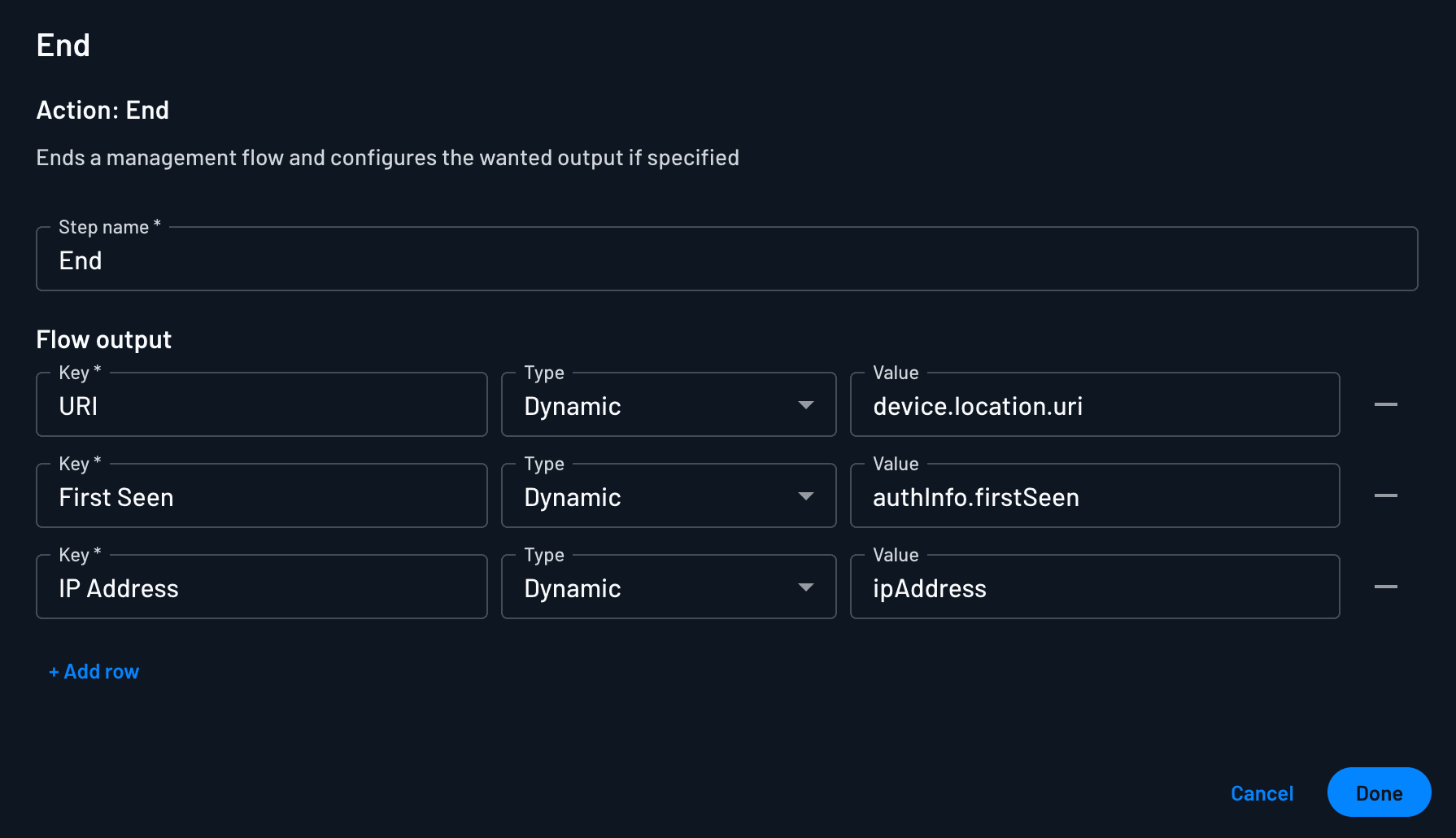Click the Value field showing authInfo.firstSeen
The height and width of the screenshot is (838, 1456).
pos(1094,495)
